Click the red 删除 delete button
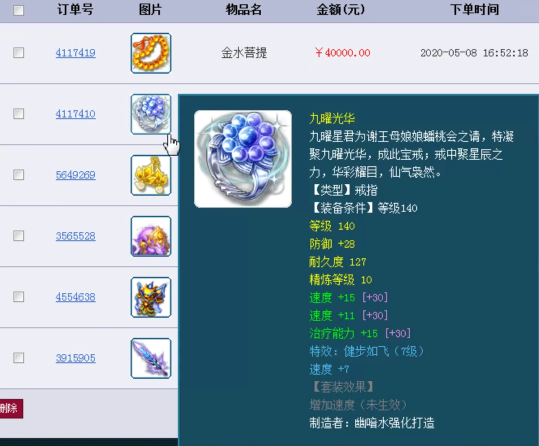The height and width of the screenshot is (446, 539). (11, 409)
